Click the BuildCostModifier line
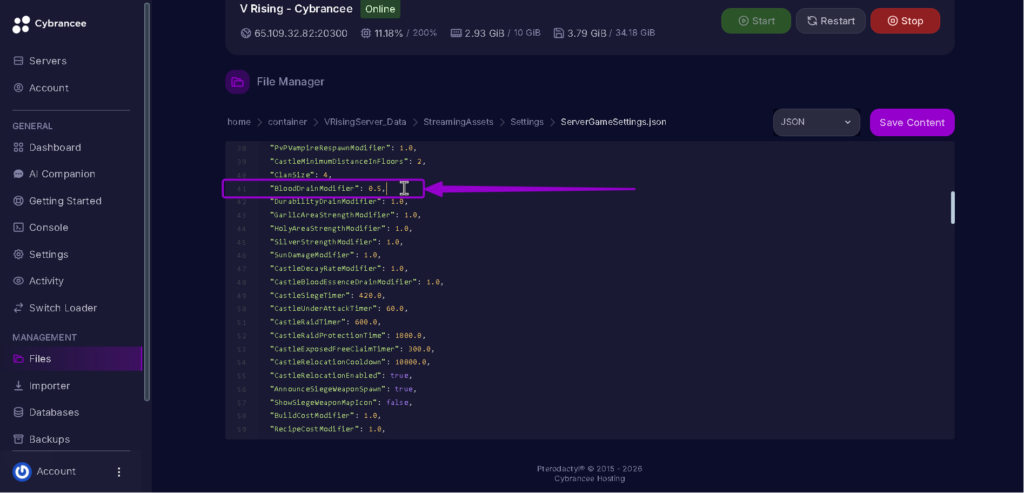The width and height of the screenshot is (1024, 493). [325, 415]
